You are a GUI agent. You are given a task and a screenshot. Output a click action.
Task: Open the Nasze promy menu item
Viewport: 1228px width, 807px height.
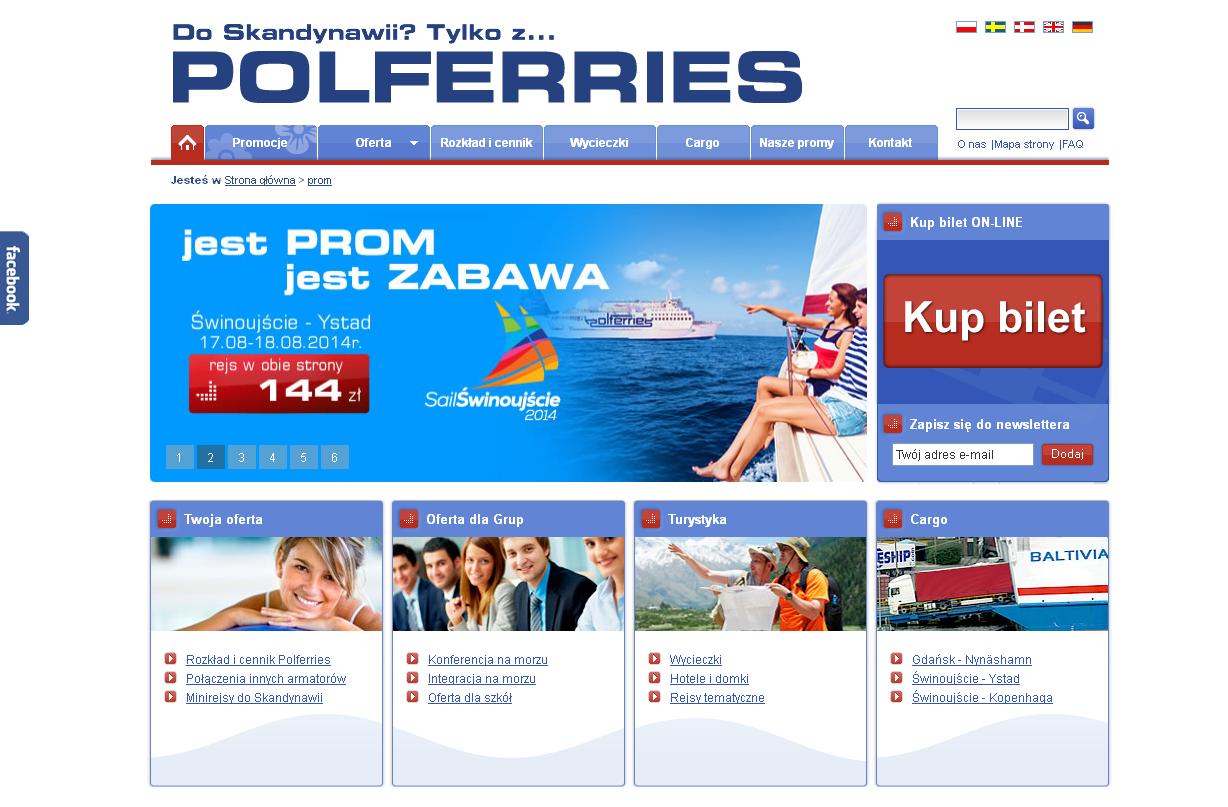tap(796, 142)
